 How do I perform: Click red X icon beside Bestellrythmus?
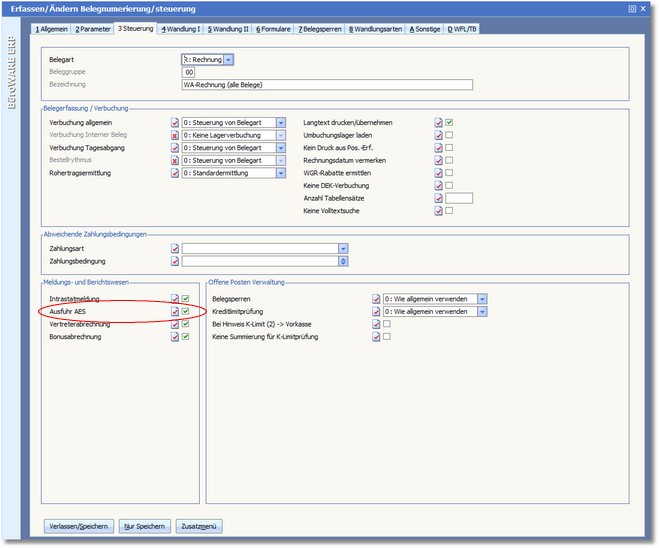pyautogui.click(x=175, y=160)
